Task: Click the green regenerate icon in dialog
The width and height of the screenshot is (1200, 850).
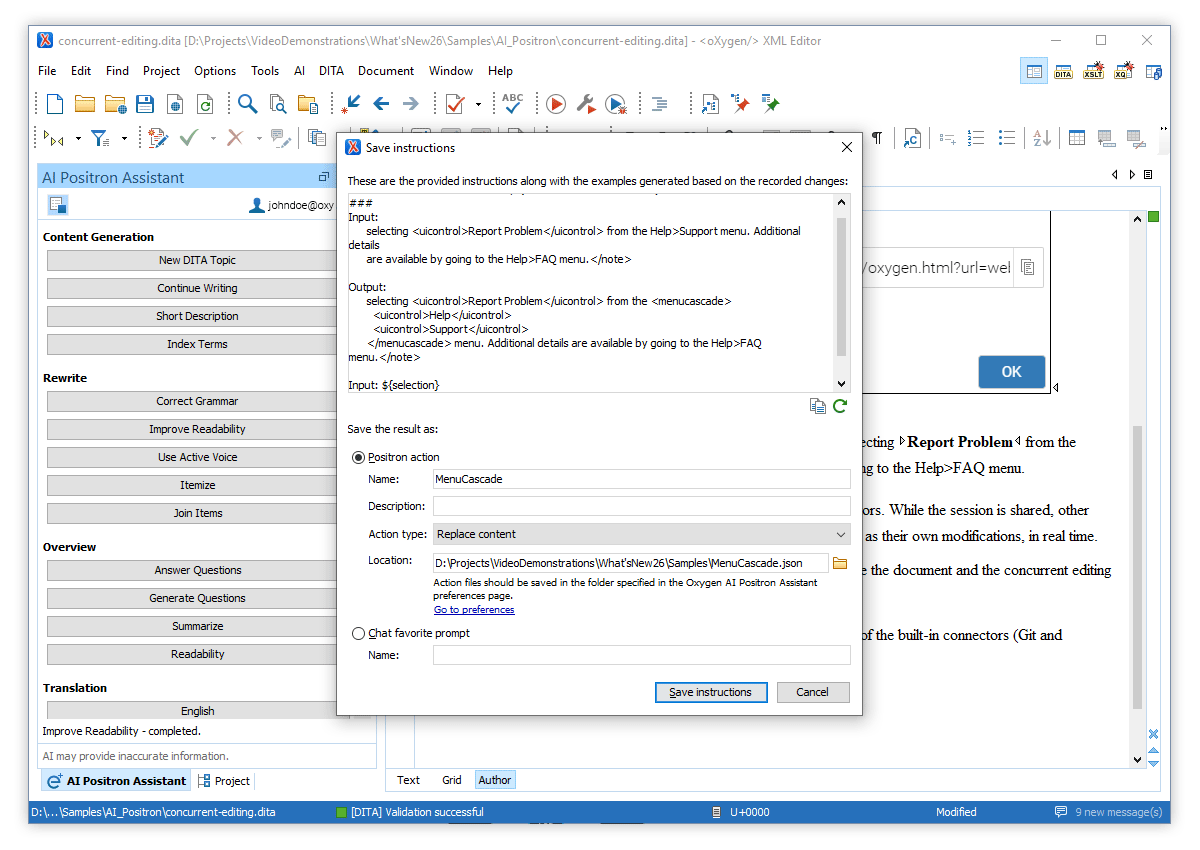Action: [840, 406]
